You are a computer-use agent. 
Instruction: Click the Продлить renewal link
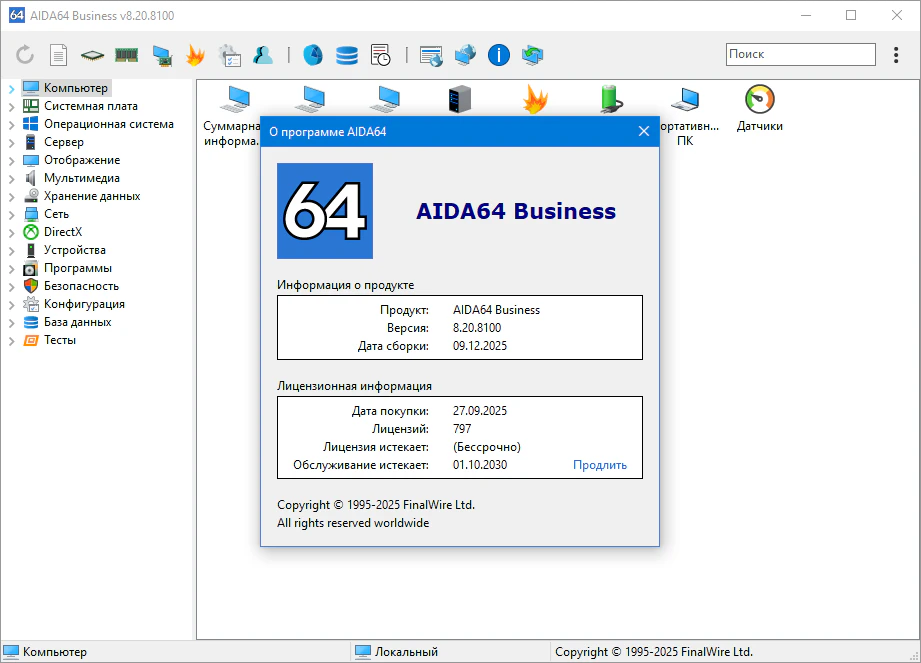[599, 465]
